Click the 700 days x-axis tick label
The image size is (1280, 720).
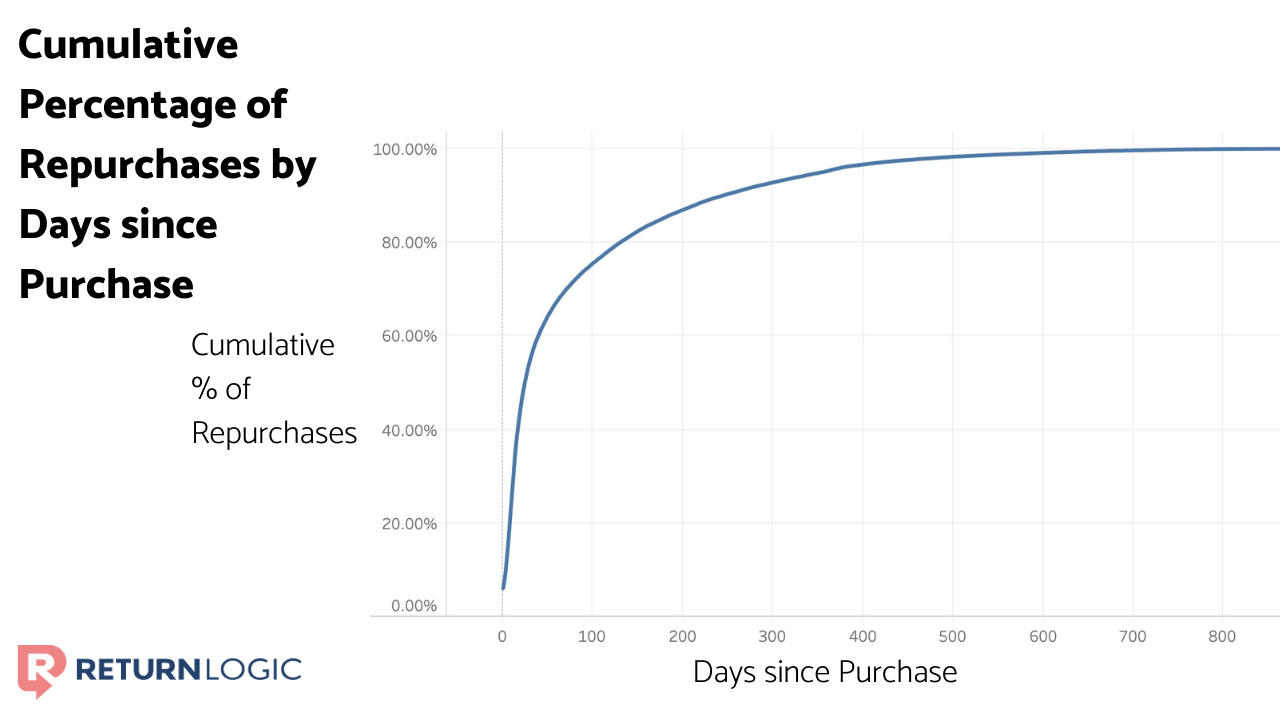pyautogui.click(x=1132, y=636)
